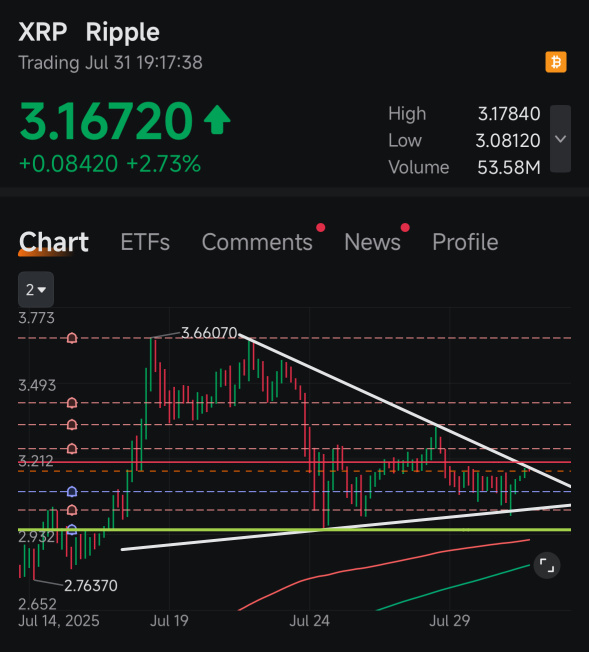Viewport: 589px width, 652px height.
Task: Select the topmost red alert bell
Action: coord(72,338)
